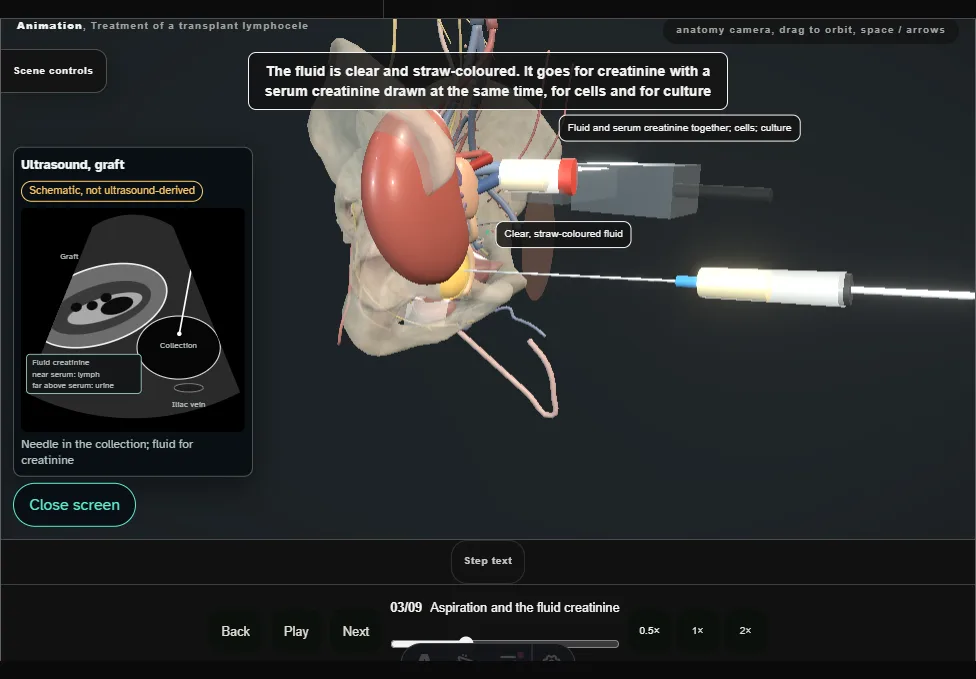
Task: Click the 'Treatment of a transplant lymphocele' heading
Action: (199, 26)
